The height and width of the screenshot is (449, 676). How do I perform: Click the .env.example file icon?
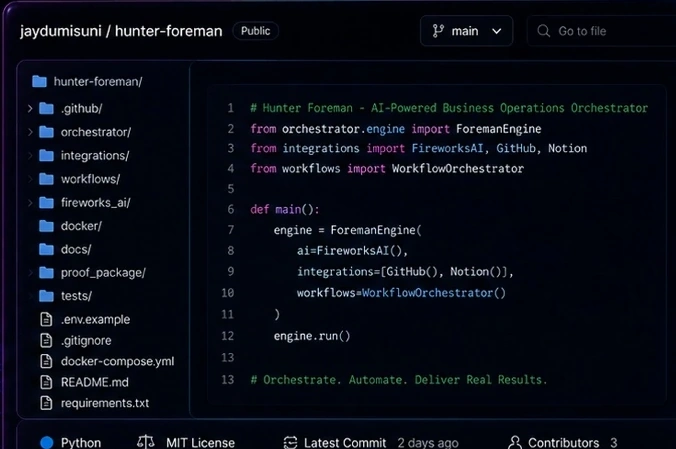46,319
